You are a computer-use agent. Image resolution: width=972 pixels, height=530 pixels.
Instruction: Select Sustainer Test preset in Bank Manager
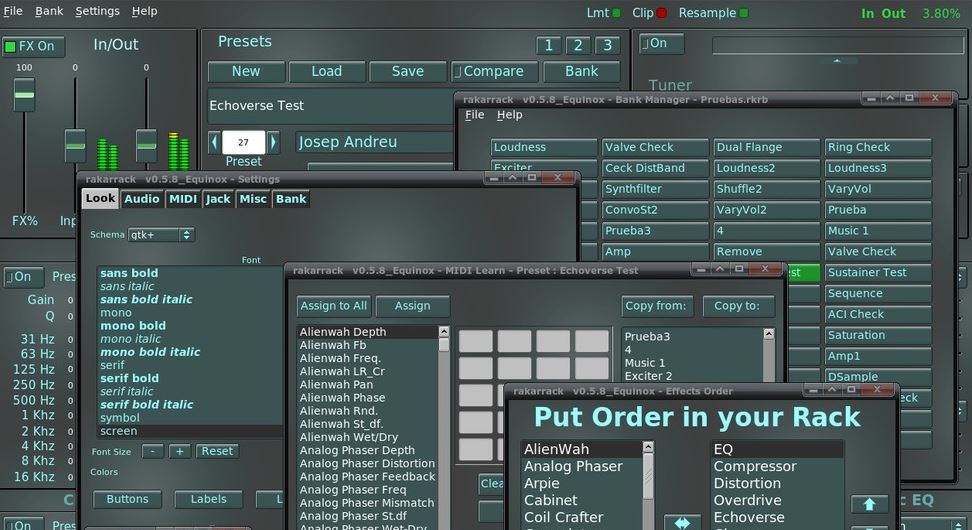tap(878, 273)
